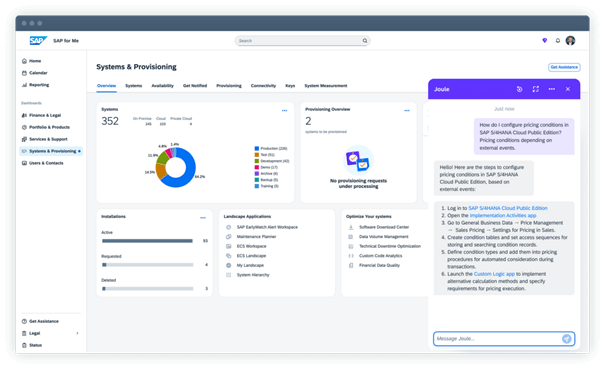
Task: Click the search magnifier icon
Action: (365, 41)
